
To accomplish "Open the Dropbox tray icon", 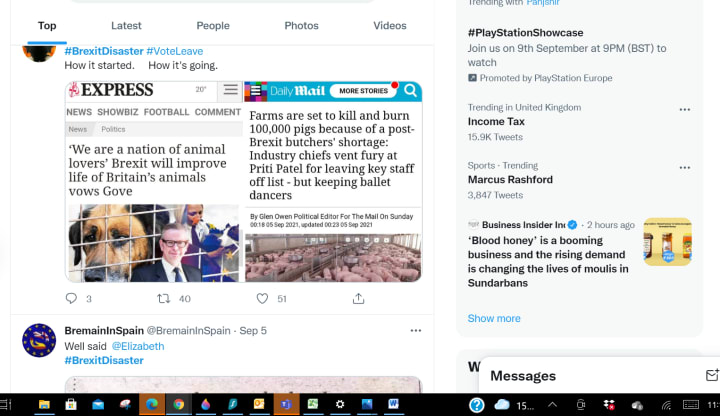I will pos(608,405).
